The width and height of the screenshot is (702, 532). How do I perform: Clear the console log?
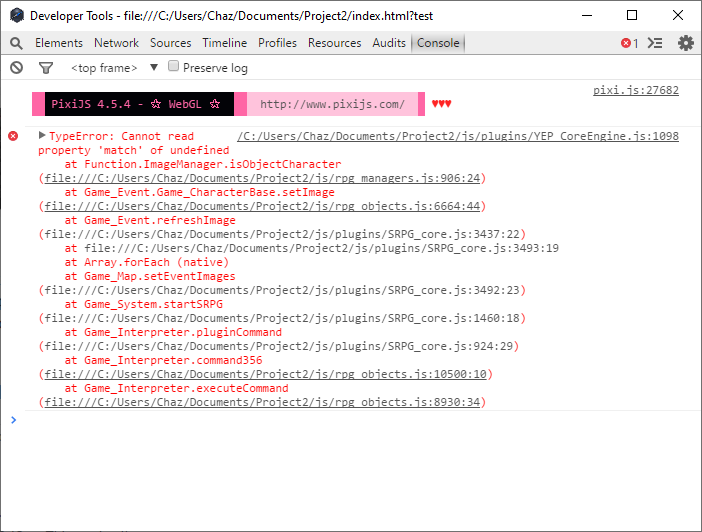coord(17,68)
